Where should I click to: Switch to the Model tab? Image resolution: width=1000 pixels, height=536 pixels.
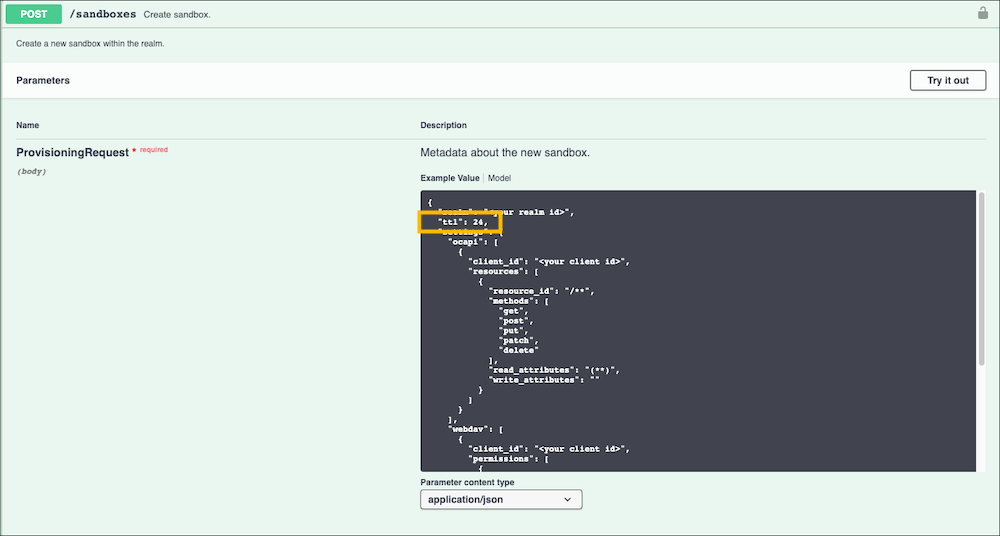tap(499, 178)
